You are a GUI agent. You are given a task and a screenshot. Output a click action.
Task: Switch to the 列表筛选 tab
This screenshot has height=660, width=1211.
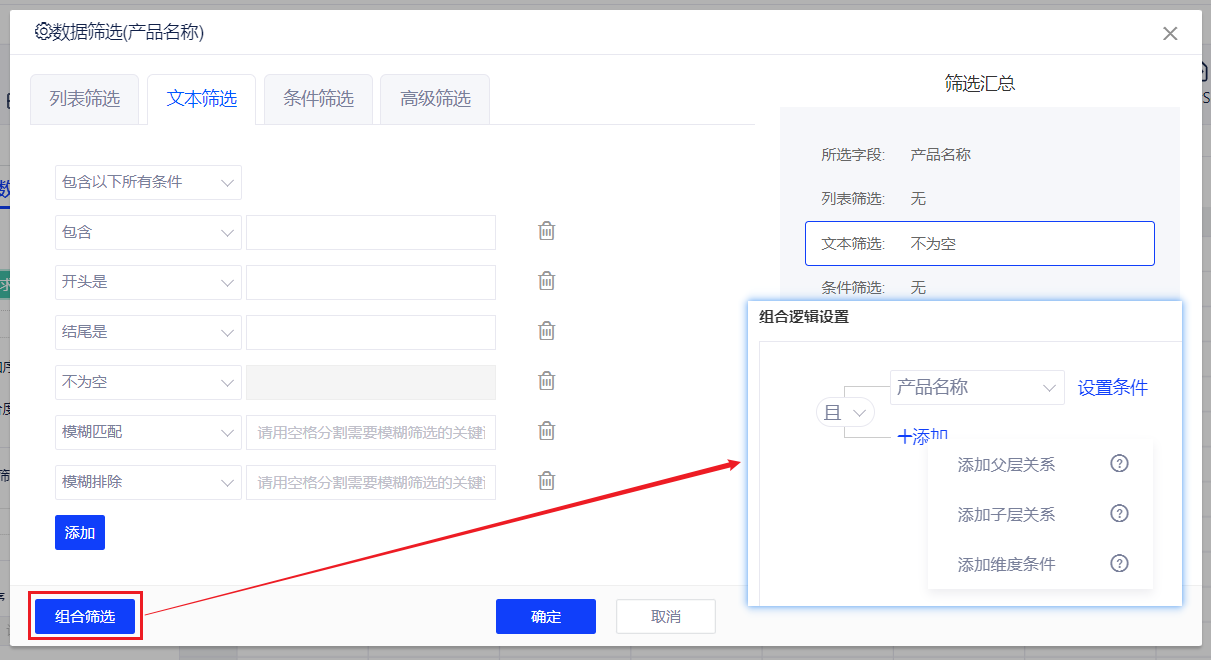point(85,99)
